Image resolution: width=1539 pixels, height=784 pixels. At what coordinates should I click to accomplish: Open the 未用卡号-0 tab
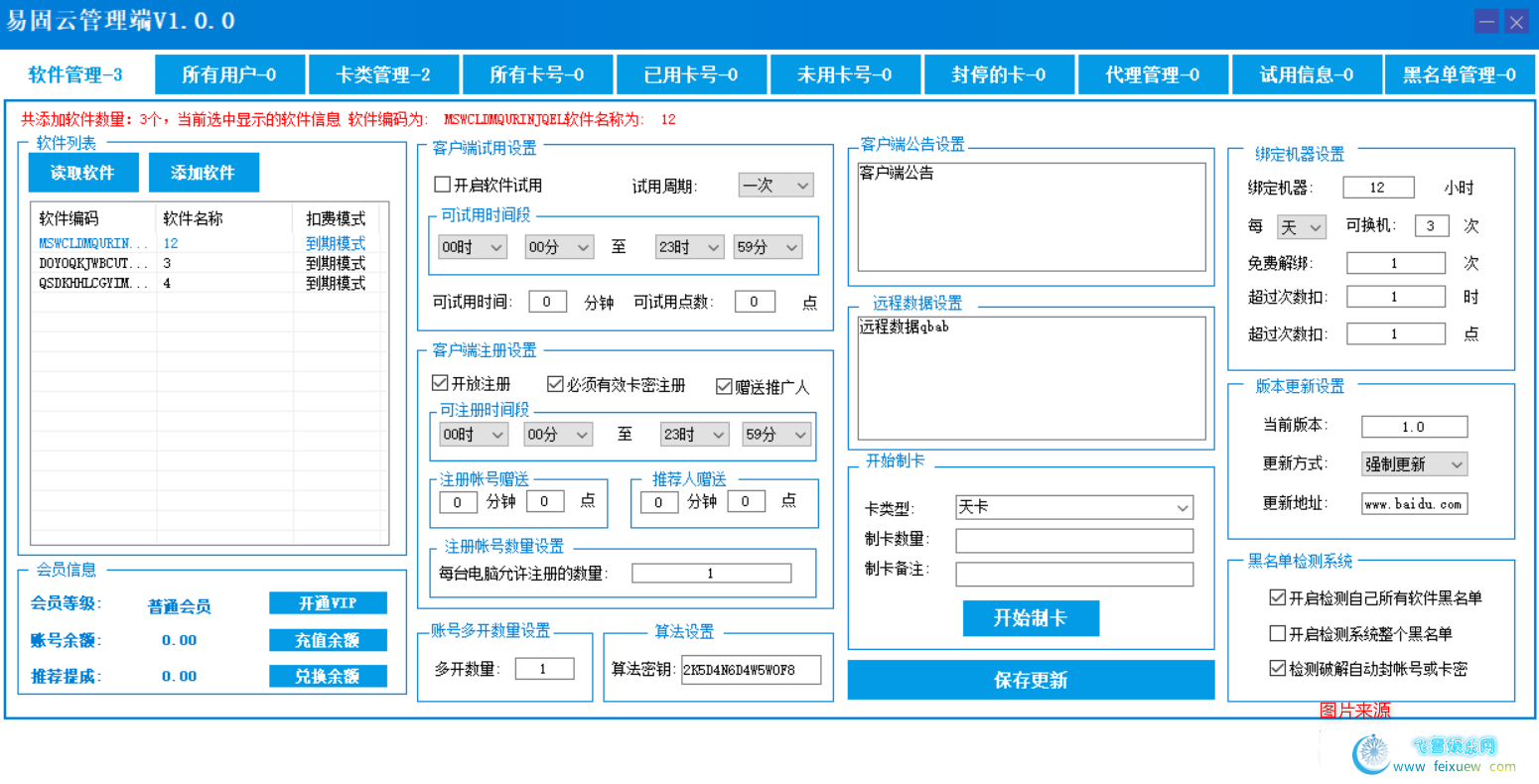click(x=845, y=74)
